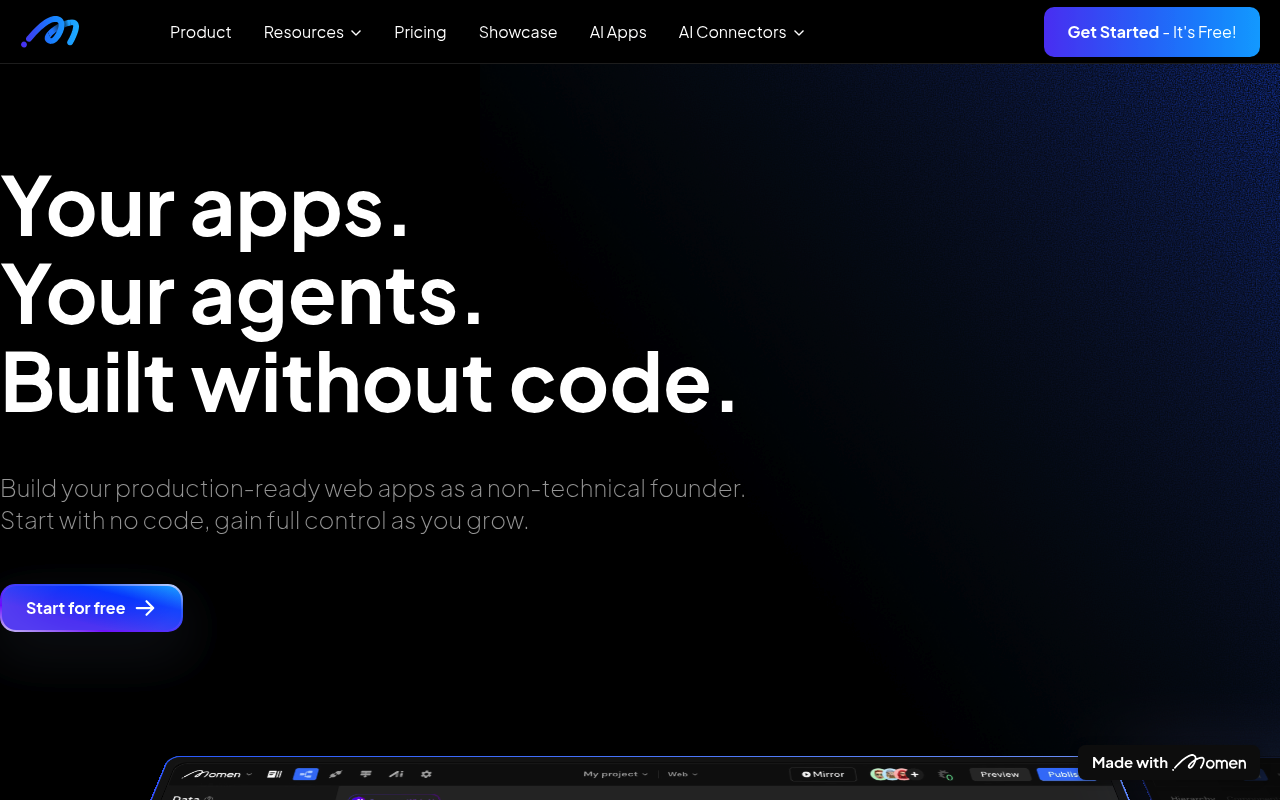Navigate to AI Apps
The height and width of the screenshot is (800, 1280).
pyautogui.click(x=618, y=32)
